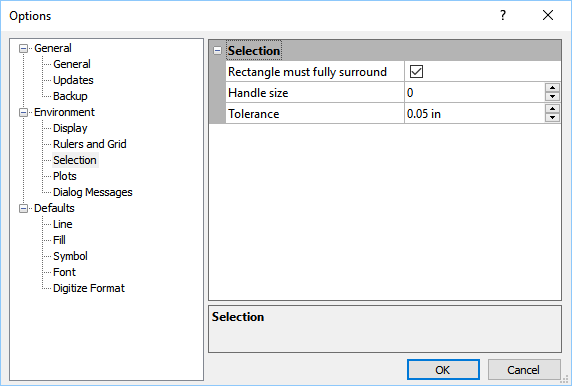The height and width of the screenshot is (386, 572).
Task: Increase Tolerance with up arrow
Action: [x=552, y=109]
